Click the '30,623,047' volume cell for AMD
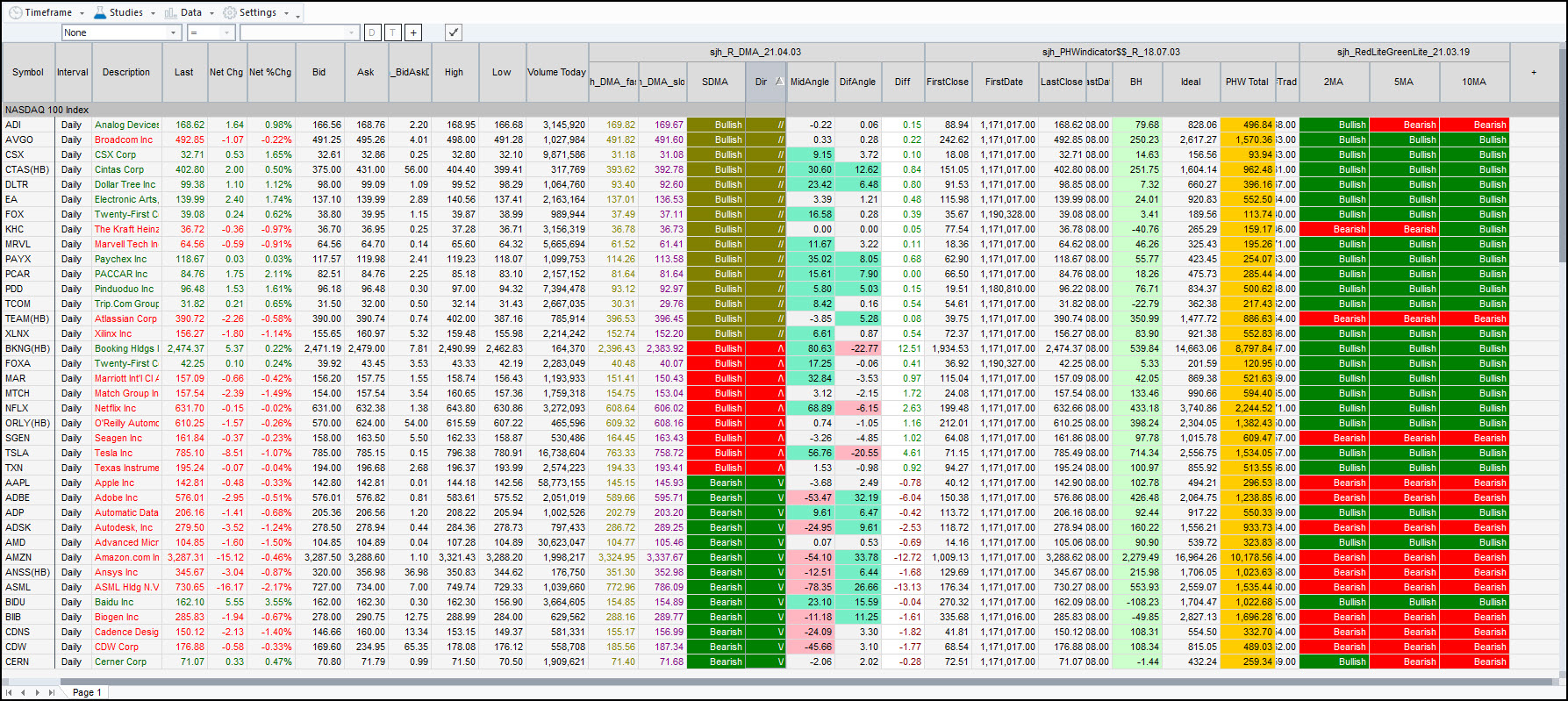1568x701 pixels. pos(556,542)
